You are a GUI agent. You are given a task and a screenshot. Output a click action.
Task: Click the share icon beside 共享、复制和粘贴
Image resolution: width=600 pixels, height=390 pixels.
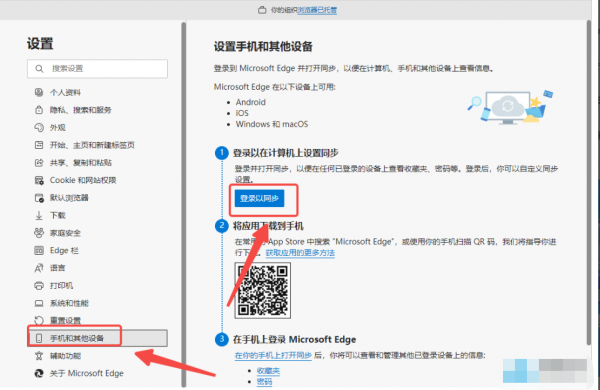pyautogui.click(x=39, y=163)
